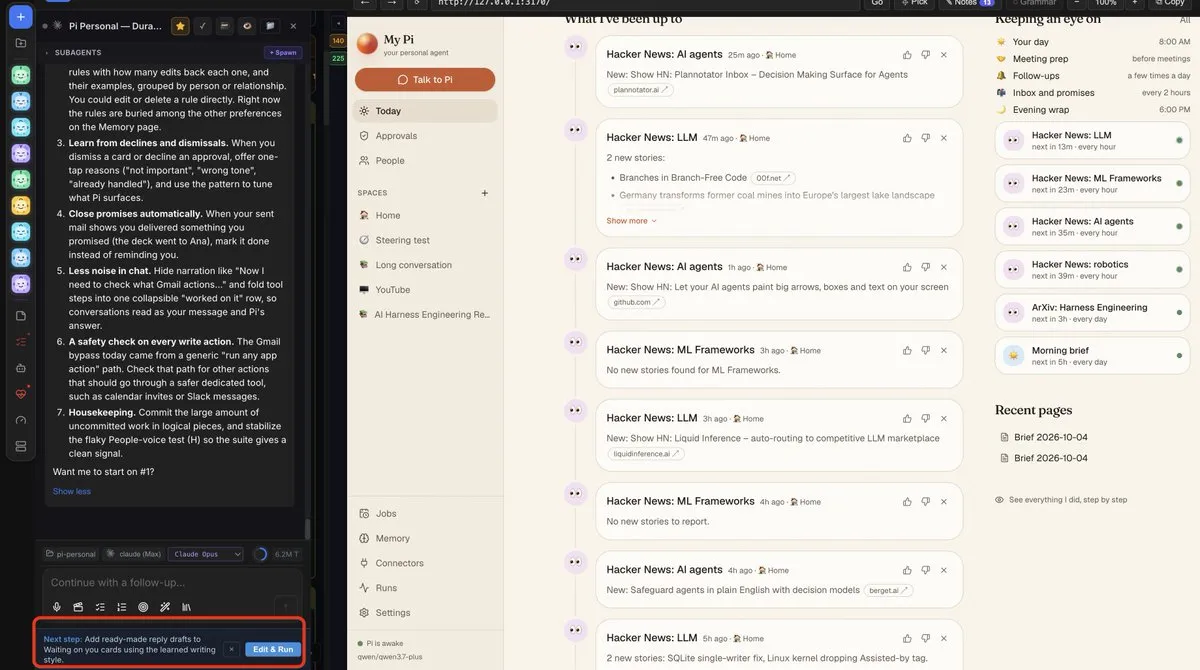
Task: Add a new space with the plus icon
Action: pyautogui.click(x=485, y=193)
